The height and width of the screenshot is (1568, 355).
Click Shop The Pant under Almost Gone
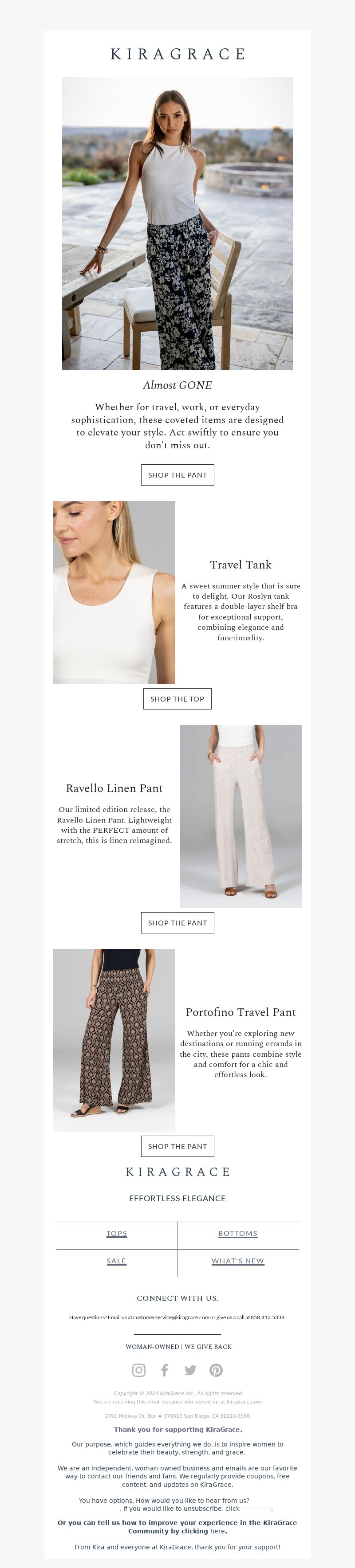click(177, 475)
